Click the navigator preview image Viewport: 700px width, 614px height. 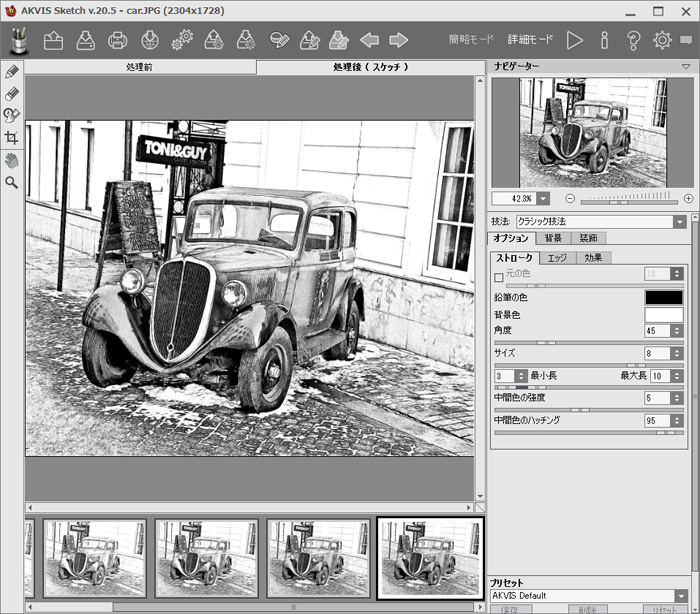click(593, 133)
